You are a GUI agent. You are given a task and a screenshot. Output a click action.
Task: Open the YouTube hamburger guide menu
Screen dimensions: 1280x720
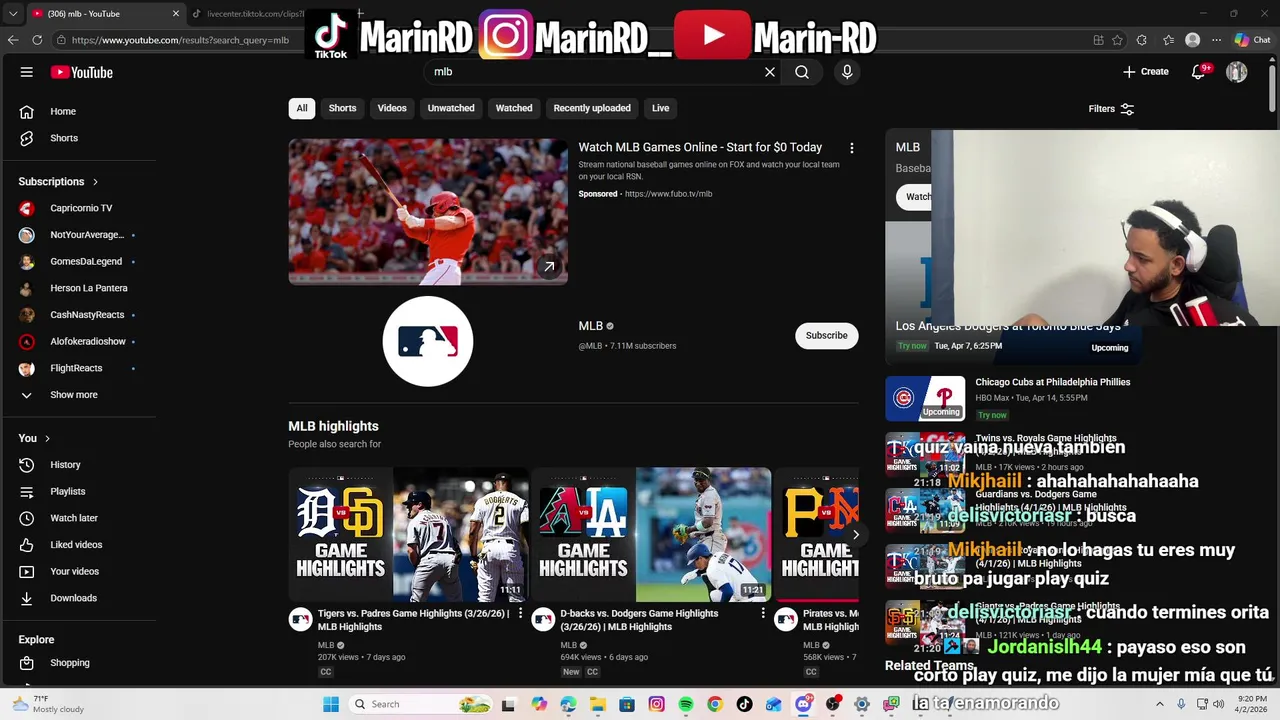click(x=27, y=72)
